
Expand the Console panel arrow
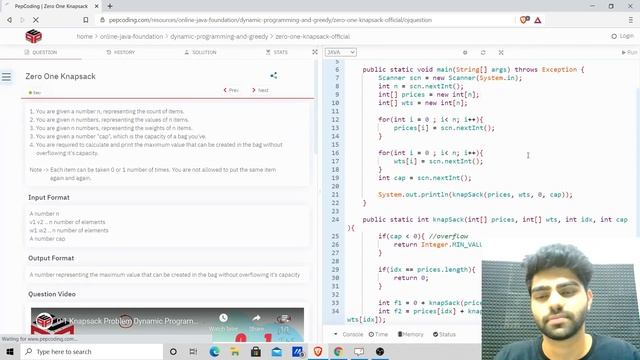point(336,334)
